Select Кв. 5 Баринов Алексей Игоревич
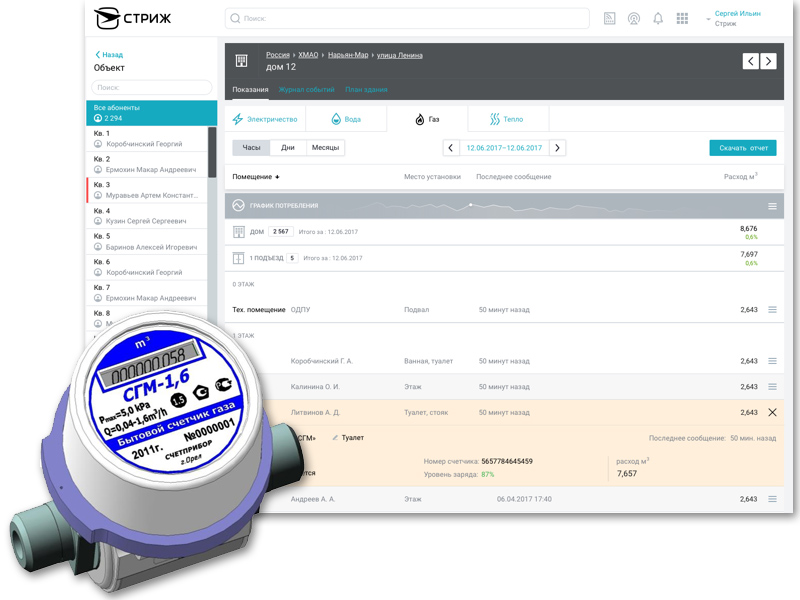800x600 pixels. (147, 241)
